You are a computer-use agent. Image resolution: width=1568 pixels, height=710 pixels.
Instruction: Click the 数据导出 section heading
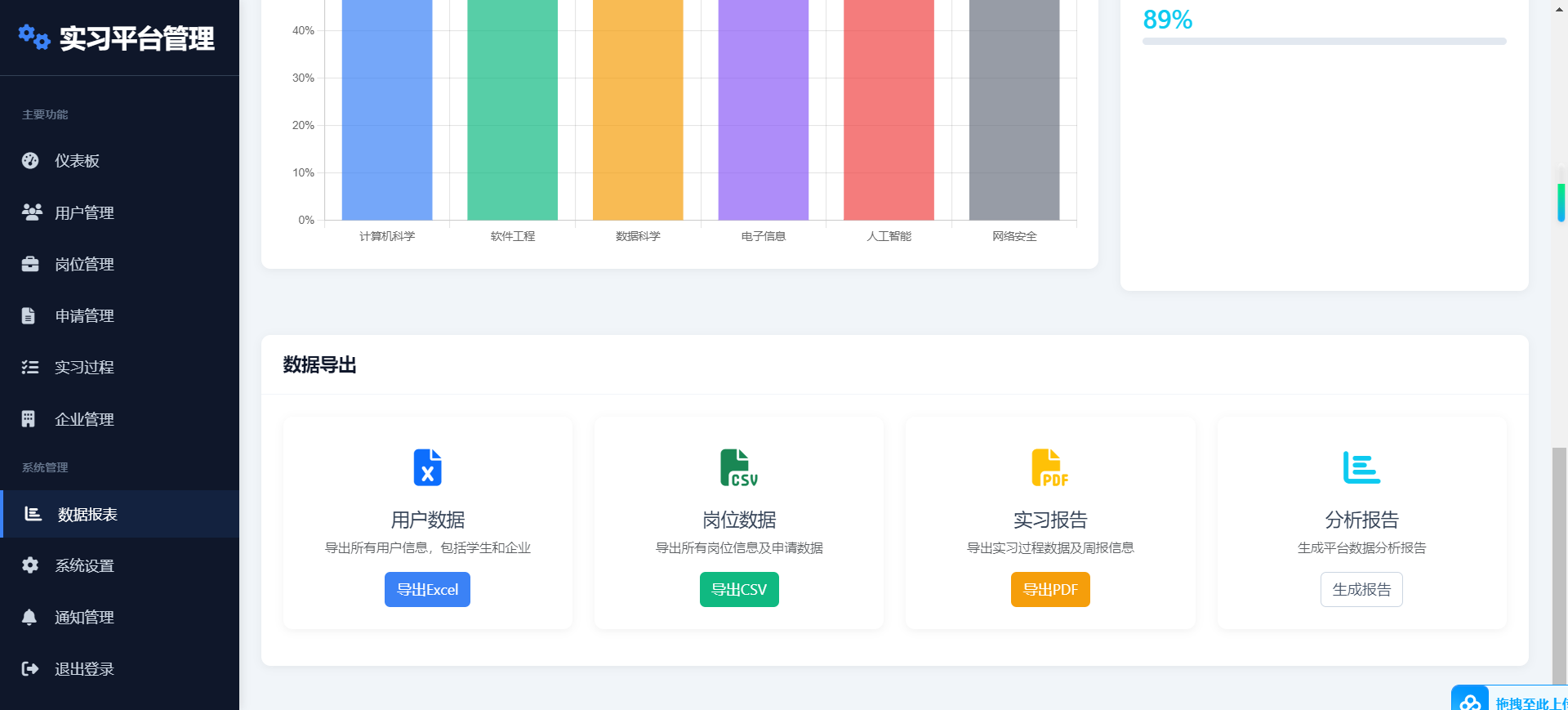pos(319,364)
